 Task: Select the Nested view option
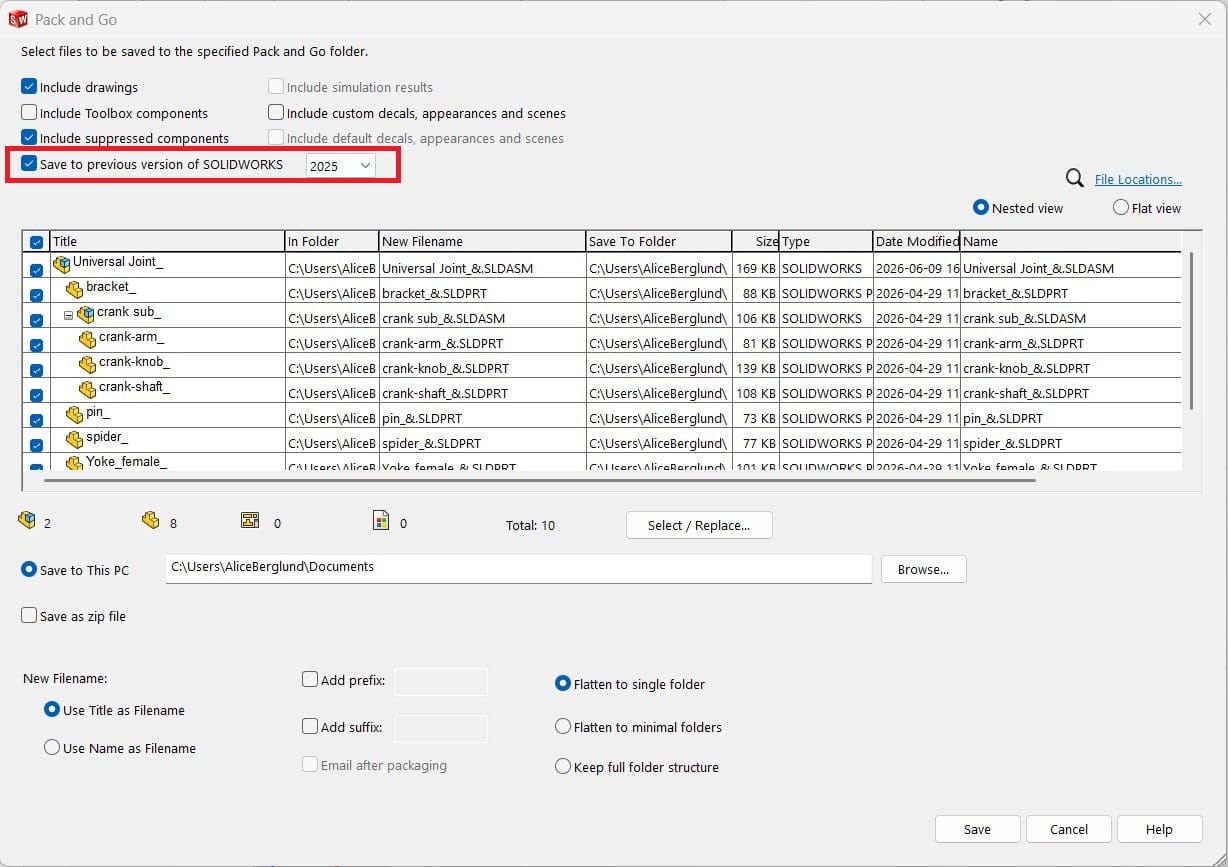pos(981,207)
